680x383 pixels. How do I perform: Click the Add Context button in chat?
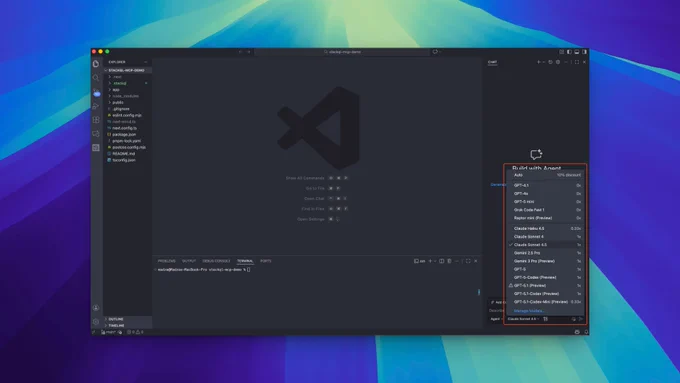(498, 302)
